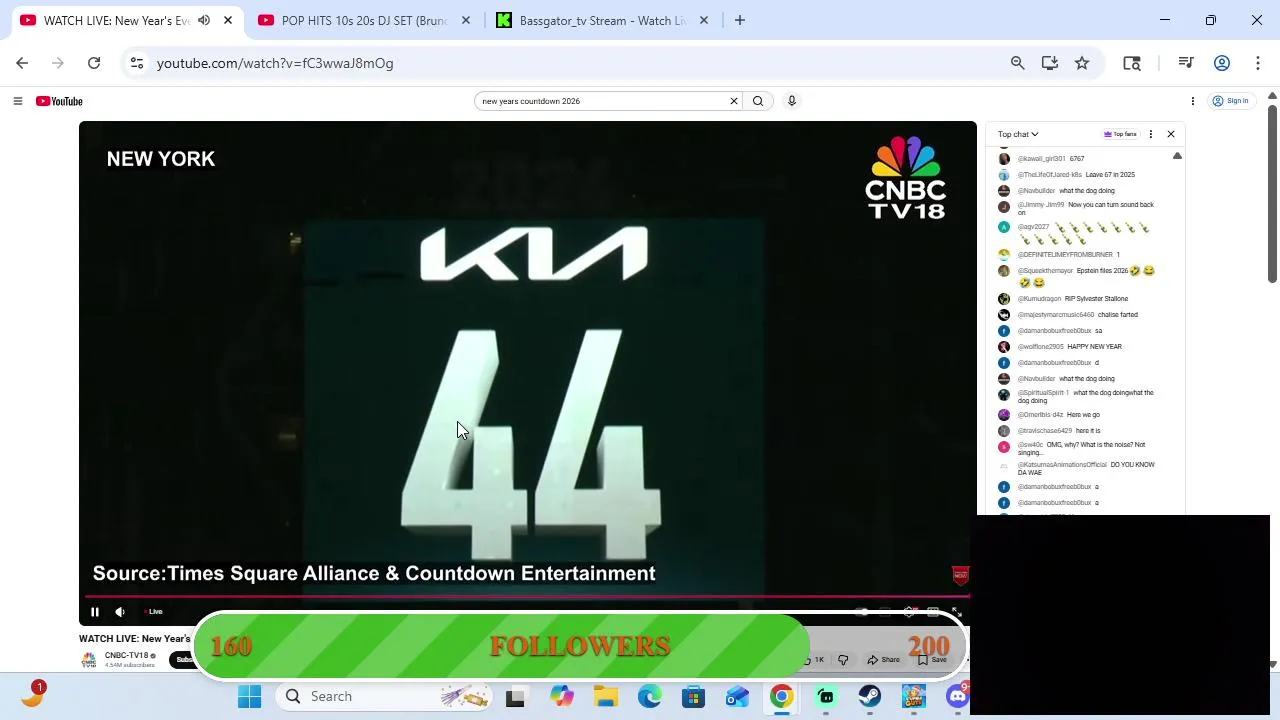Toggle the autoplay switch in player
The width and height of the screenshot is (1280, 720).
(x=862, y=612)
